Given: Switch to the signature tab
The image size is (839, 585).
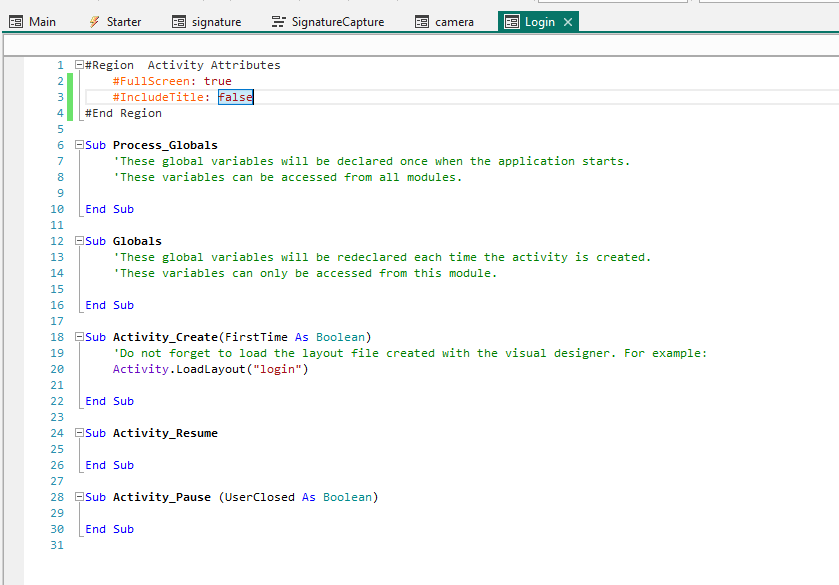Looking at the screenshot, I should [x=207, y=22].
